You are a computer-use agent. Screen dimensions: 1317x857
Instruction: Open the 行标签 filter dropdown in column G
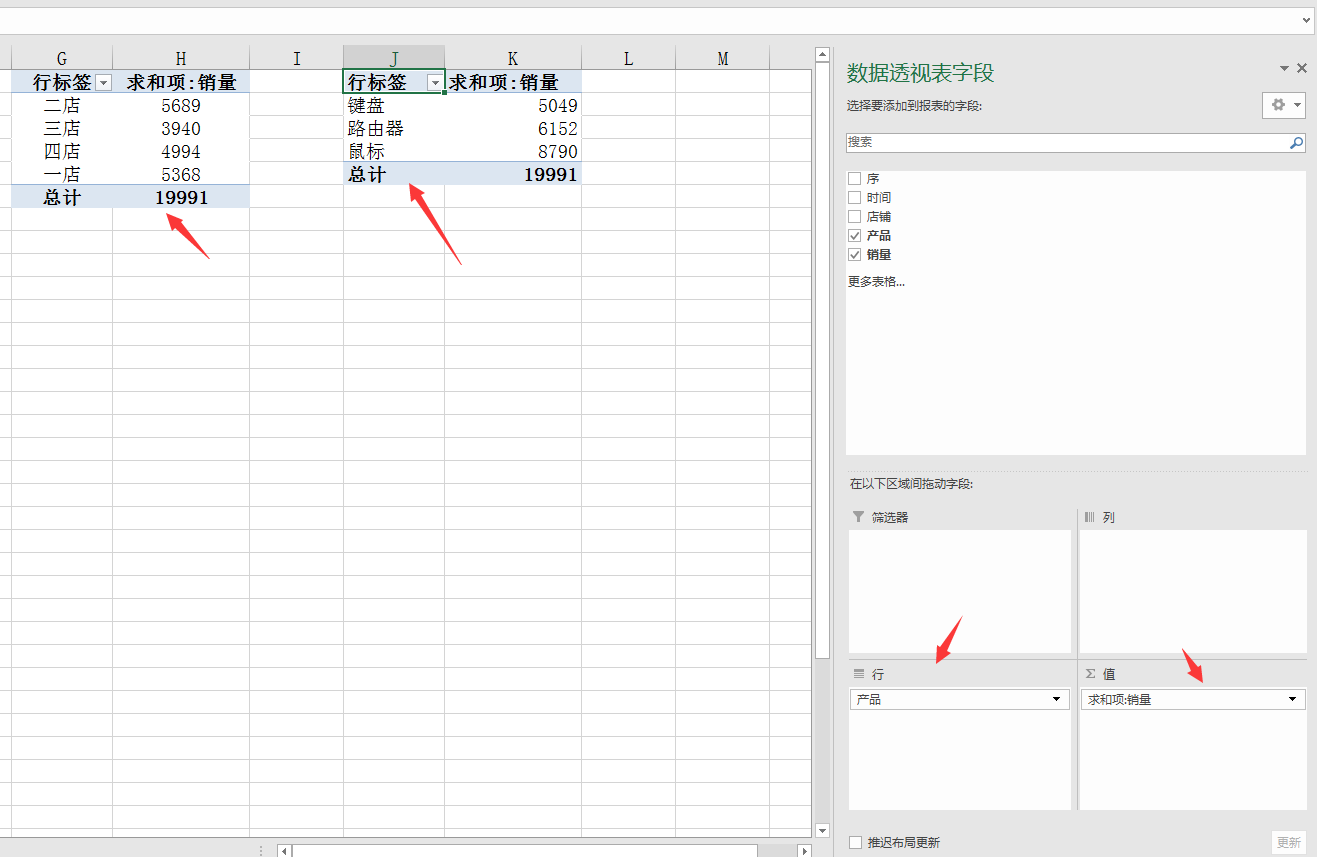click(x=102, y=83)
